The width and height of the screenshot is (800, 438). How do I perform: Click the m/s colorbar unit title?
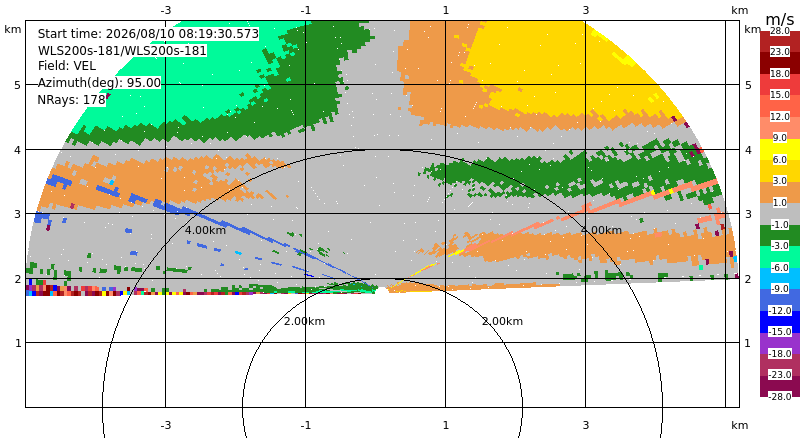click(x=780, y=19)
